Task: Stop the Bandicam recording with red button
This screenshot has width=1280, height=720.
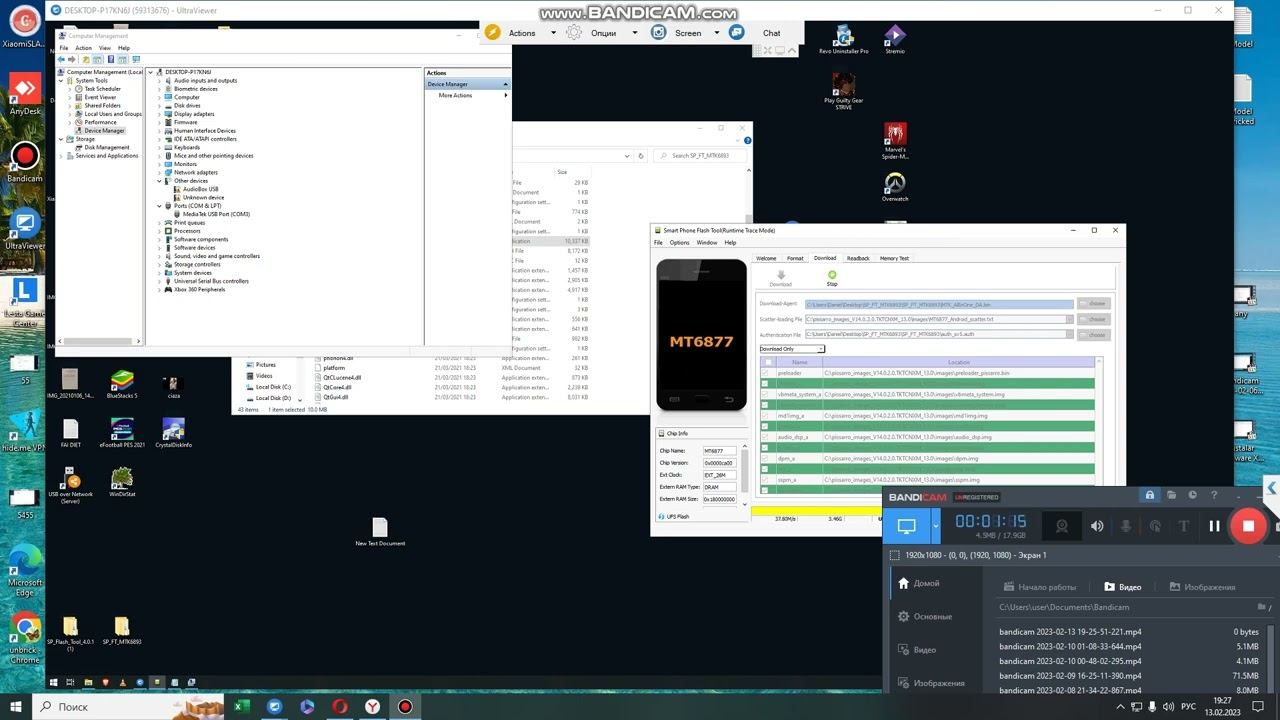Action: tap(1248, 526)
